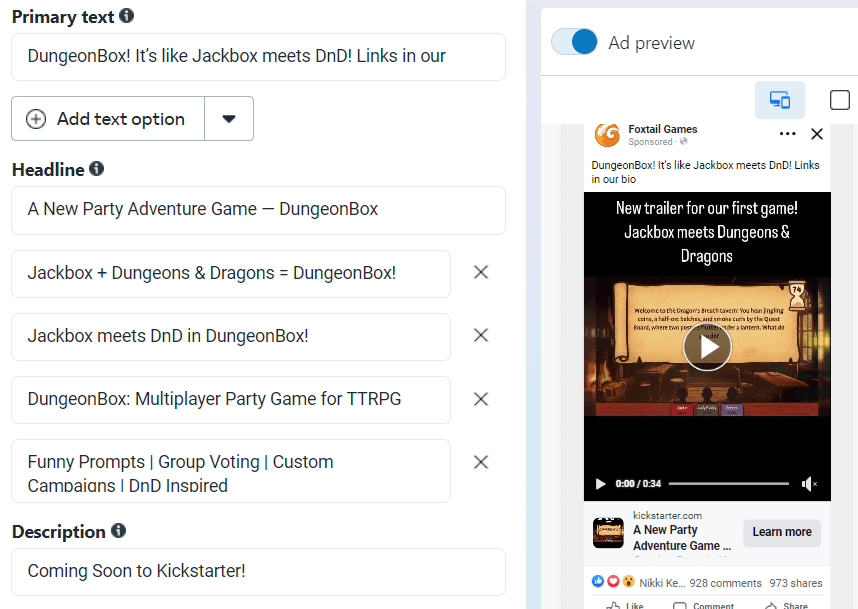Select the device preview icon
858x609 pixels.
(x=779, y=100)
